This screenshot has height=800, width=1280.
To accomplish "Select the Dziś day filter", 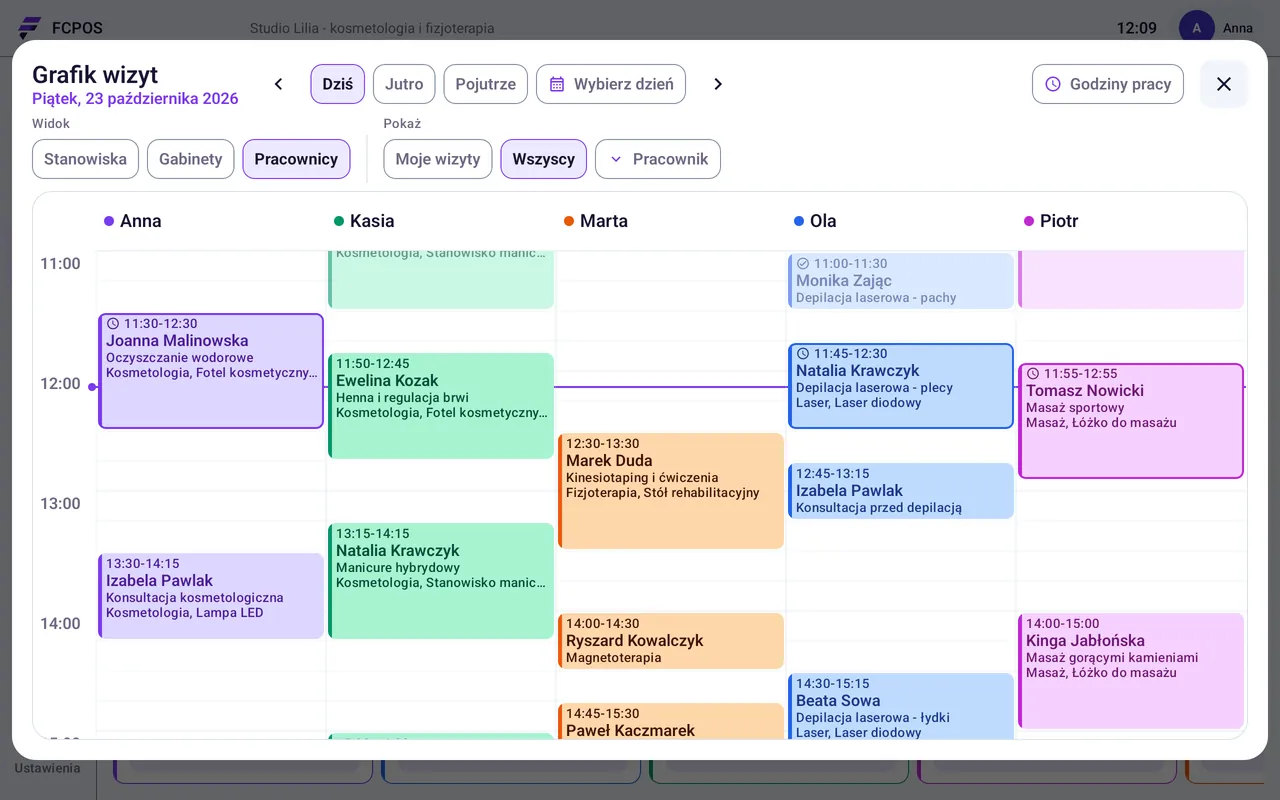I will coord(338,84).
